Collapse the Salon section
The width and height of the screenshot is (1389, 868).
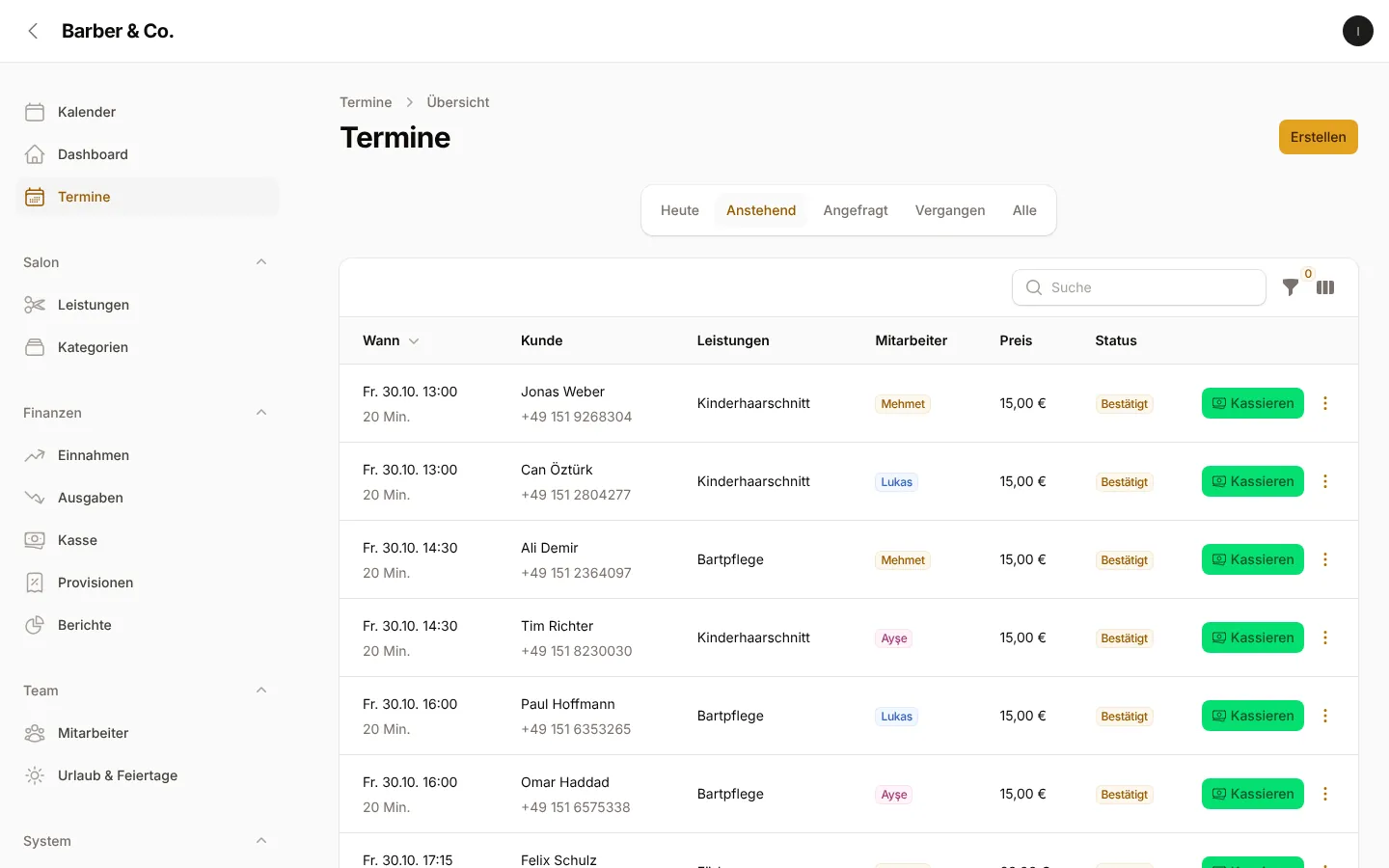261,262
